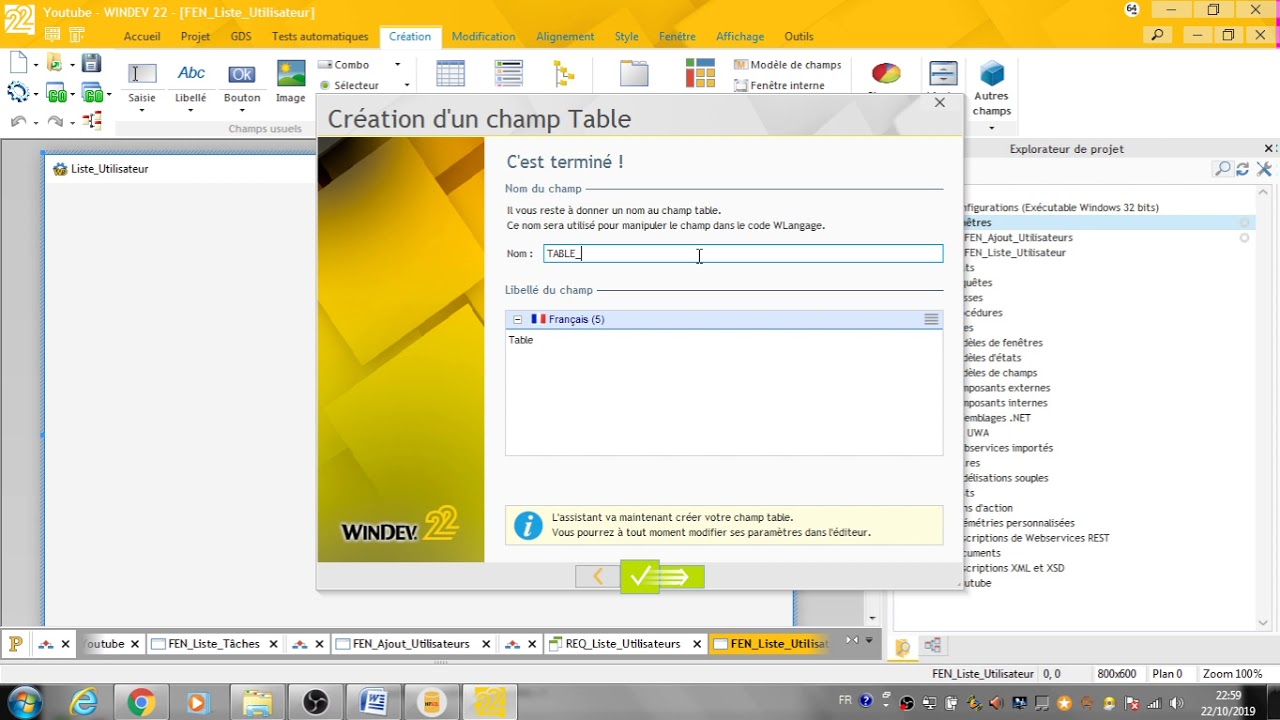Click the 800x600 size in status bar
The height and width of the screenshot is (720, 1280).
[x=1117, y=674]
